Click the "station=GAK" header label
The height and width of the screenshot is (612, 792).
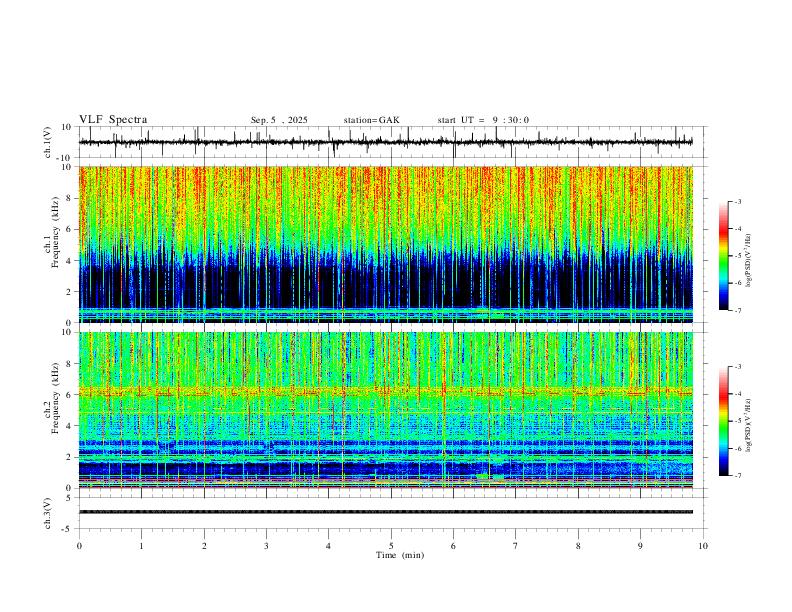click(371, 120)
